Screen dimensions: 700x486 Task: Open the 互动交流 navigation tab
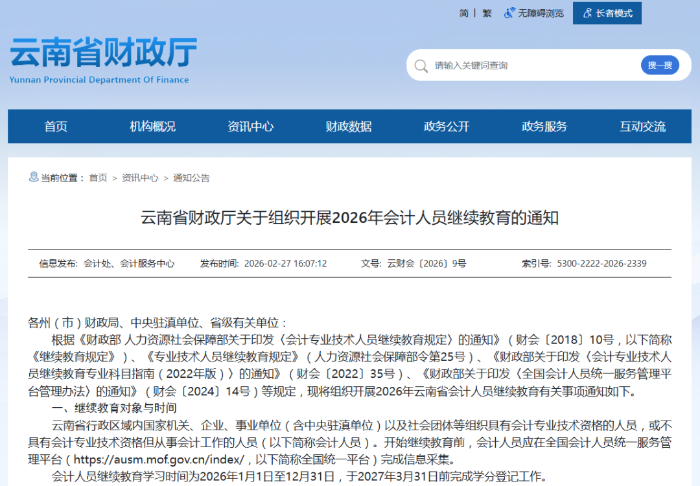pyautogui.click(x=642, y=127)
